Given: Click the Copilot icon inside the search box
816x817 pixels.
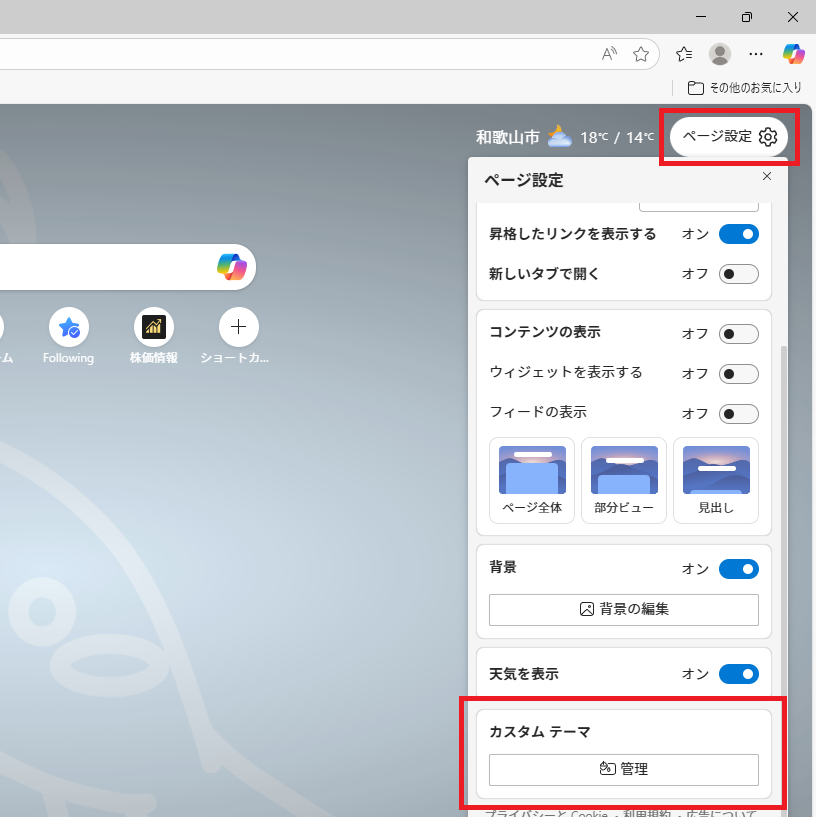Looking at the screenshot, I should (232, 267).
